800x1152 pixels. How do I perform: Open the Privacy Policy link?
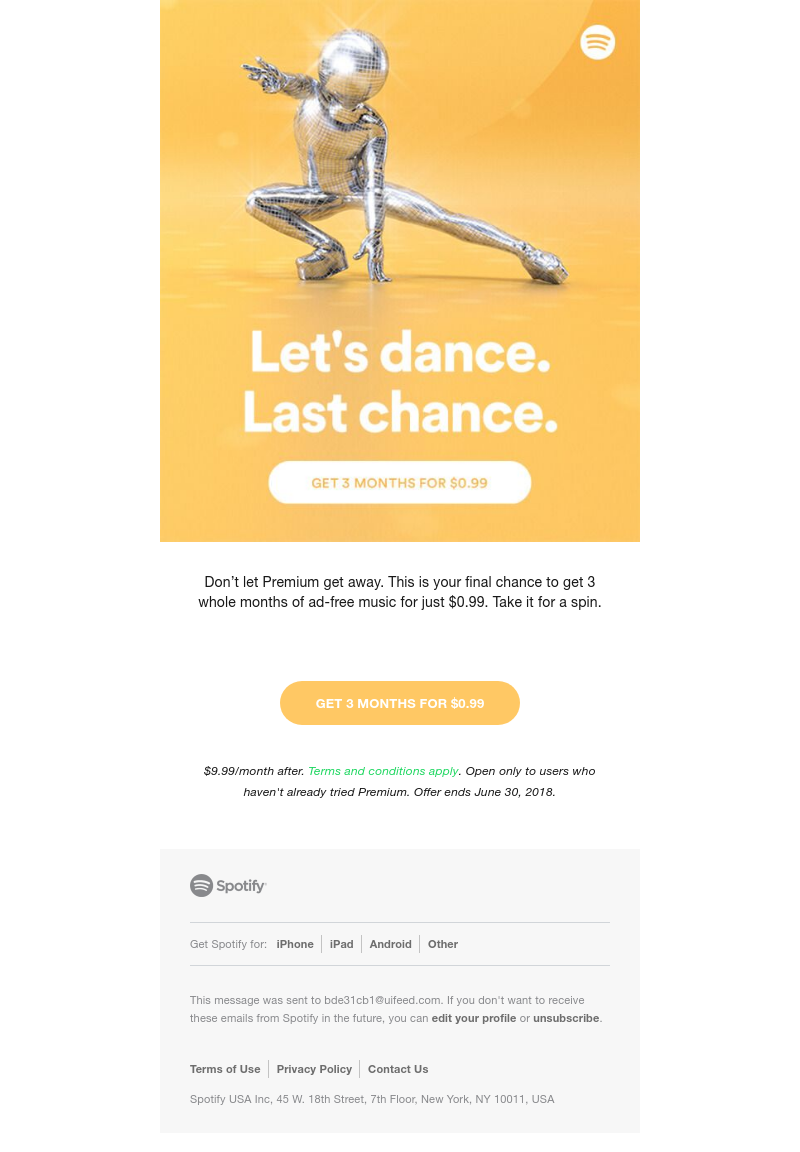(x=314, y=1069)
